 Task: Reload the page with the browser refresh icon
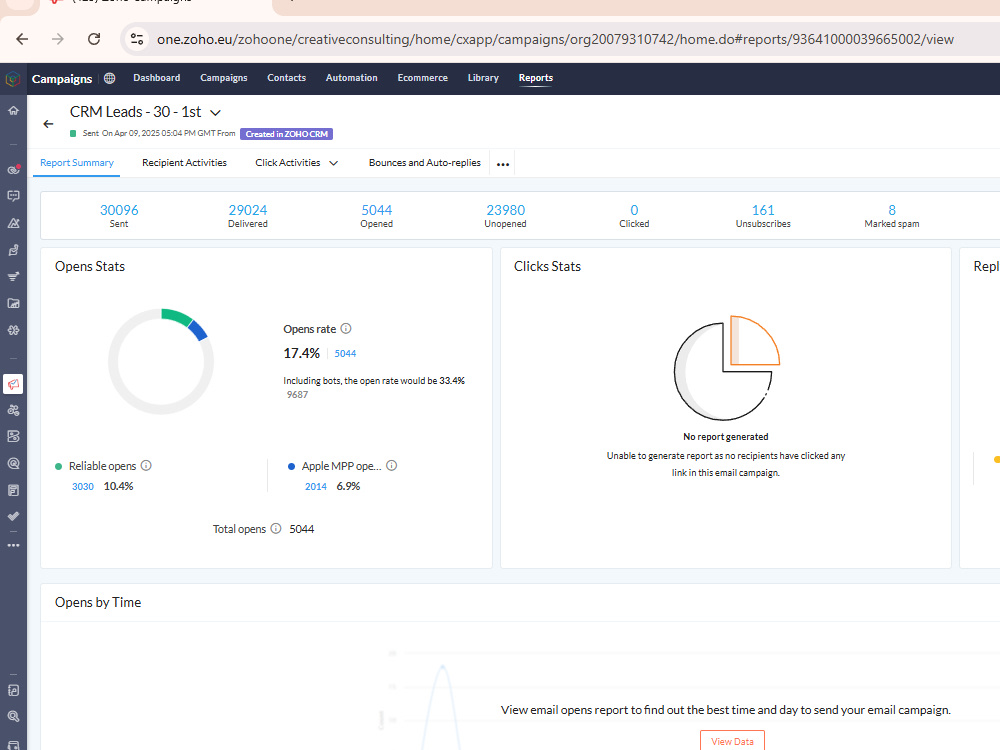(x=94, y=39)
